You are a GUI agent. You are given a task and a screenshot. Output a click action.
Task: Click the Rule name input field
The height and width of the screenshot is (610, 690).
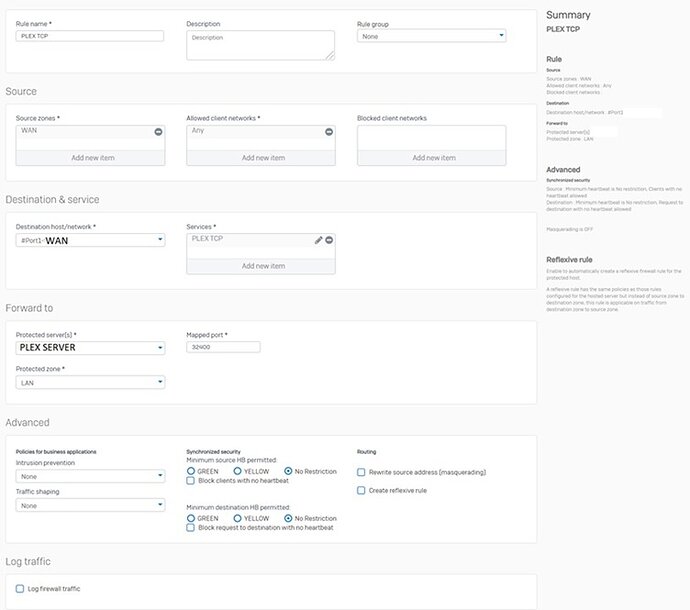click(90, 36)
